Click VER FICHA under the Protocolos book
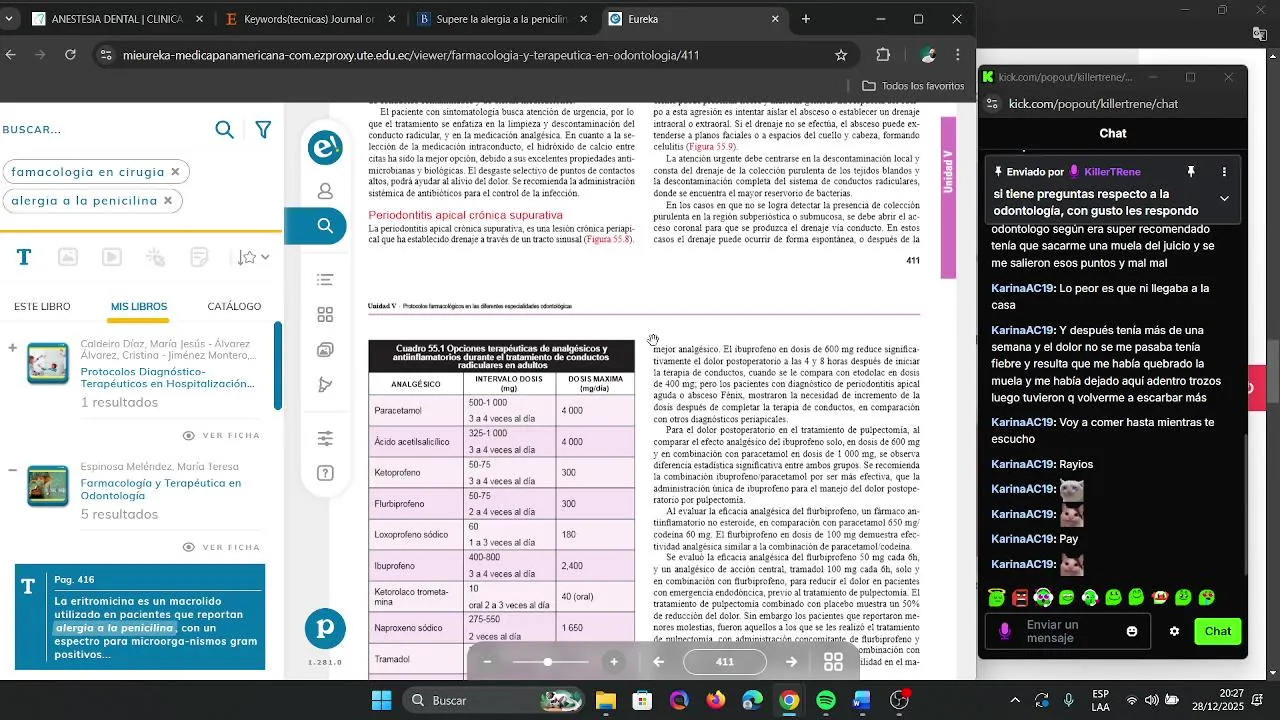This screenshot has width=1280, height=720. (221, 435)
